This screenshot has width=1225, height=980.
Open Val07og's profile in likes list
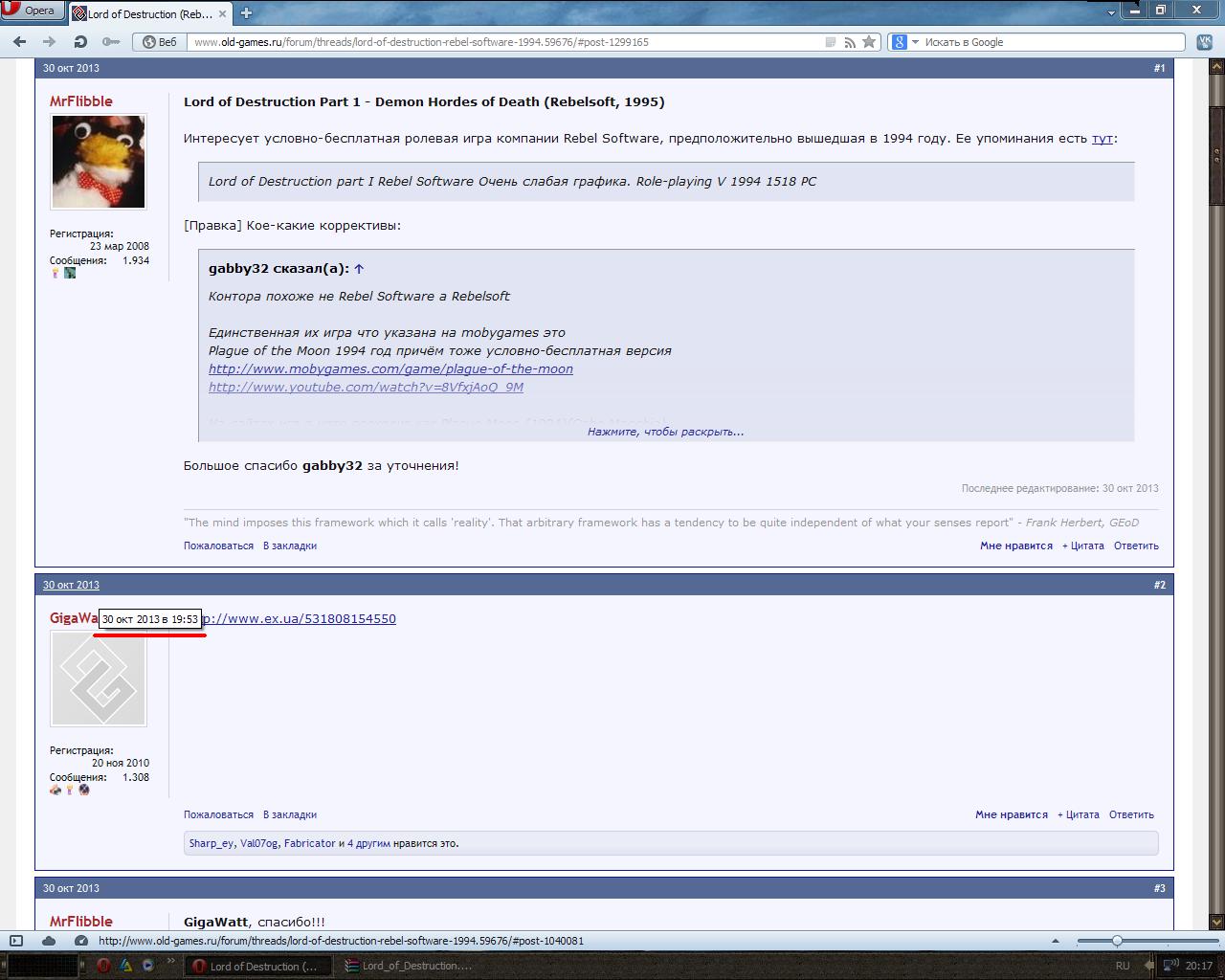(x=259, y=843)
